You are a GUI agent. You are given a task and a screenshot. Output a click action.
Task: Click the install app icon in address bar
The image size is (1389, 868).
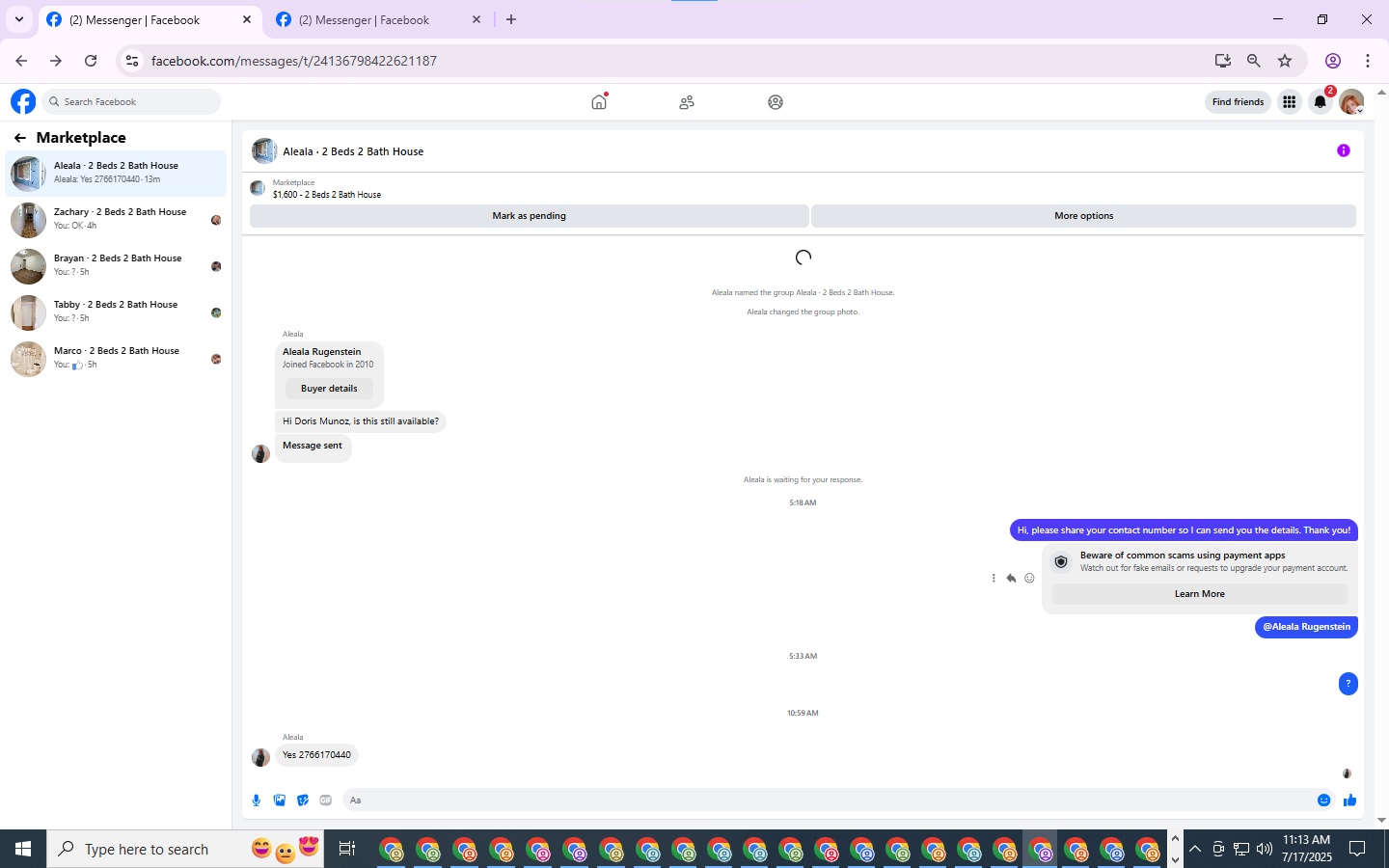(x=1223, y=61)
